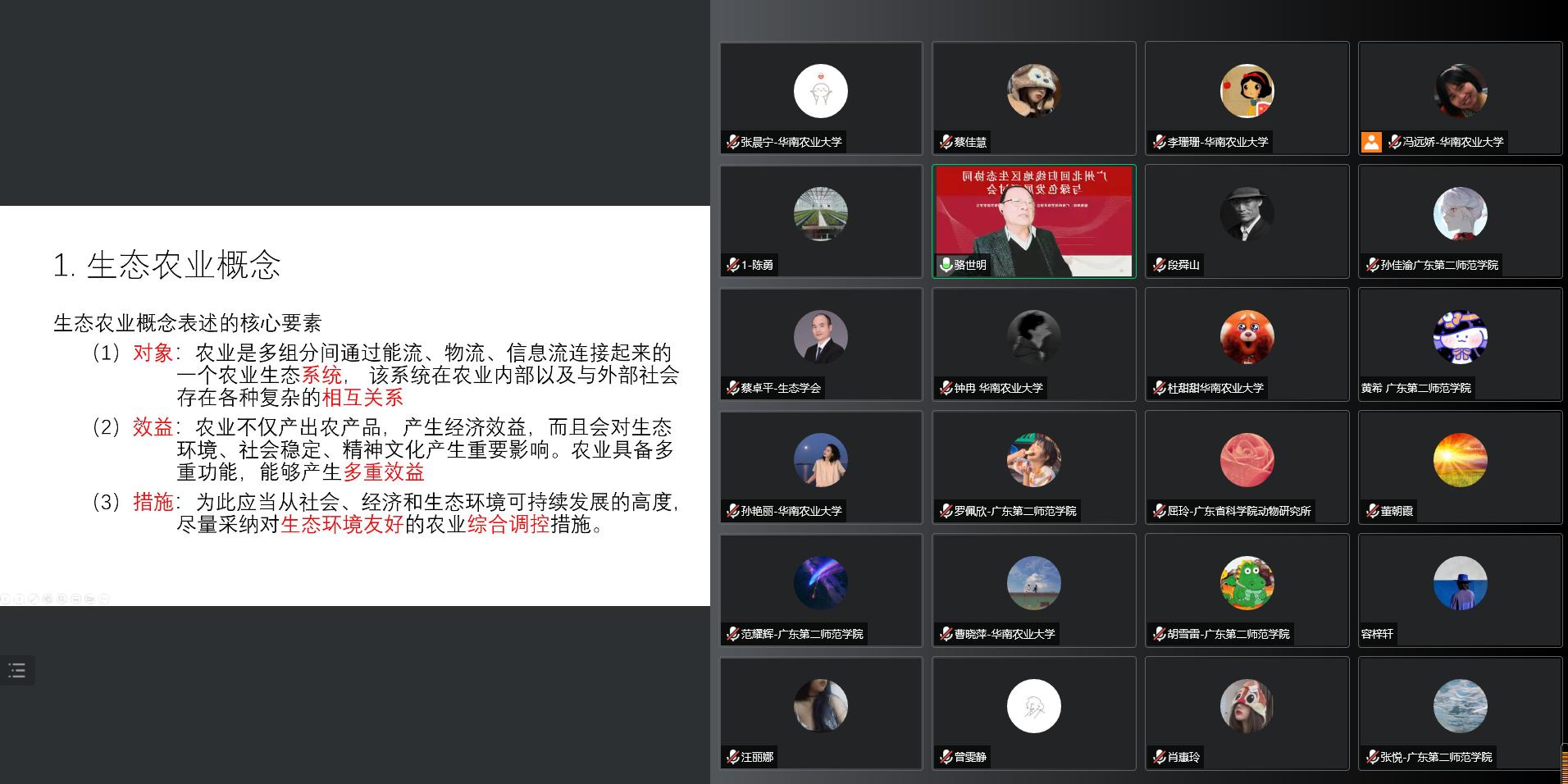Click the red panda avatar of 杜甜甜华南农业大学
The image size is (1568, 784).
(x=1247, y=337)
